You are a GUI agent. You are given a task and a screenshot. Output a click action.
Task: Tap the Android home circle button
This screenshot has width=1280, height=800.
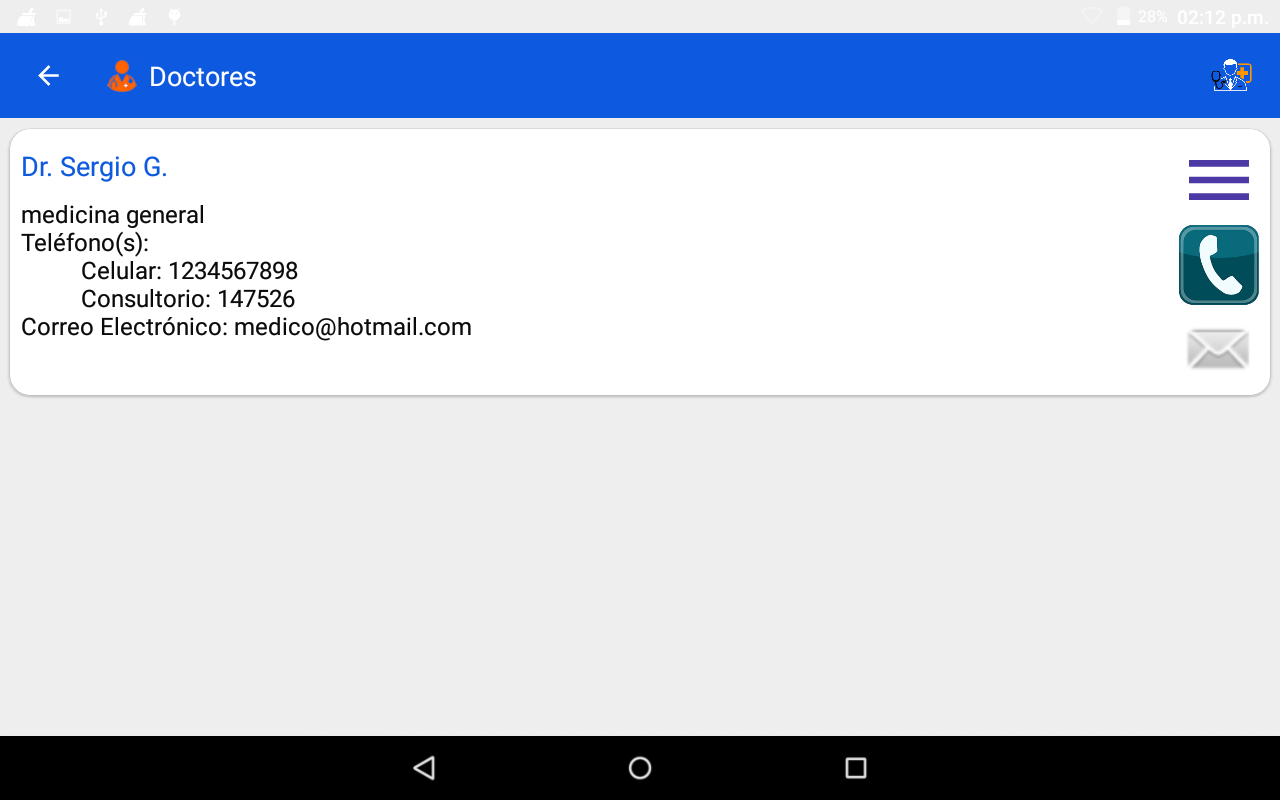pyautogui.click(x=640, y=768)
